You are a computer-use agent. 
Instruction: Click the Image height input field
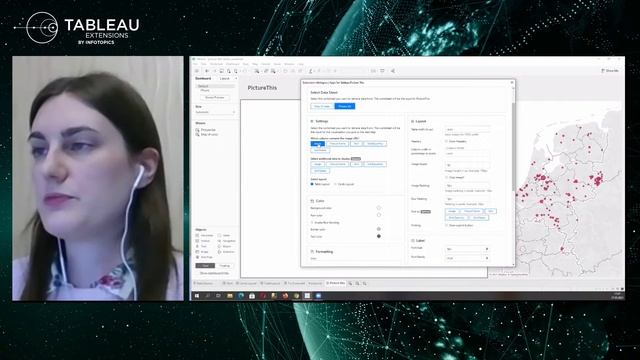click(467, 165)
